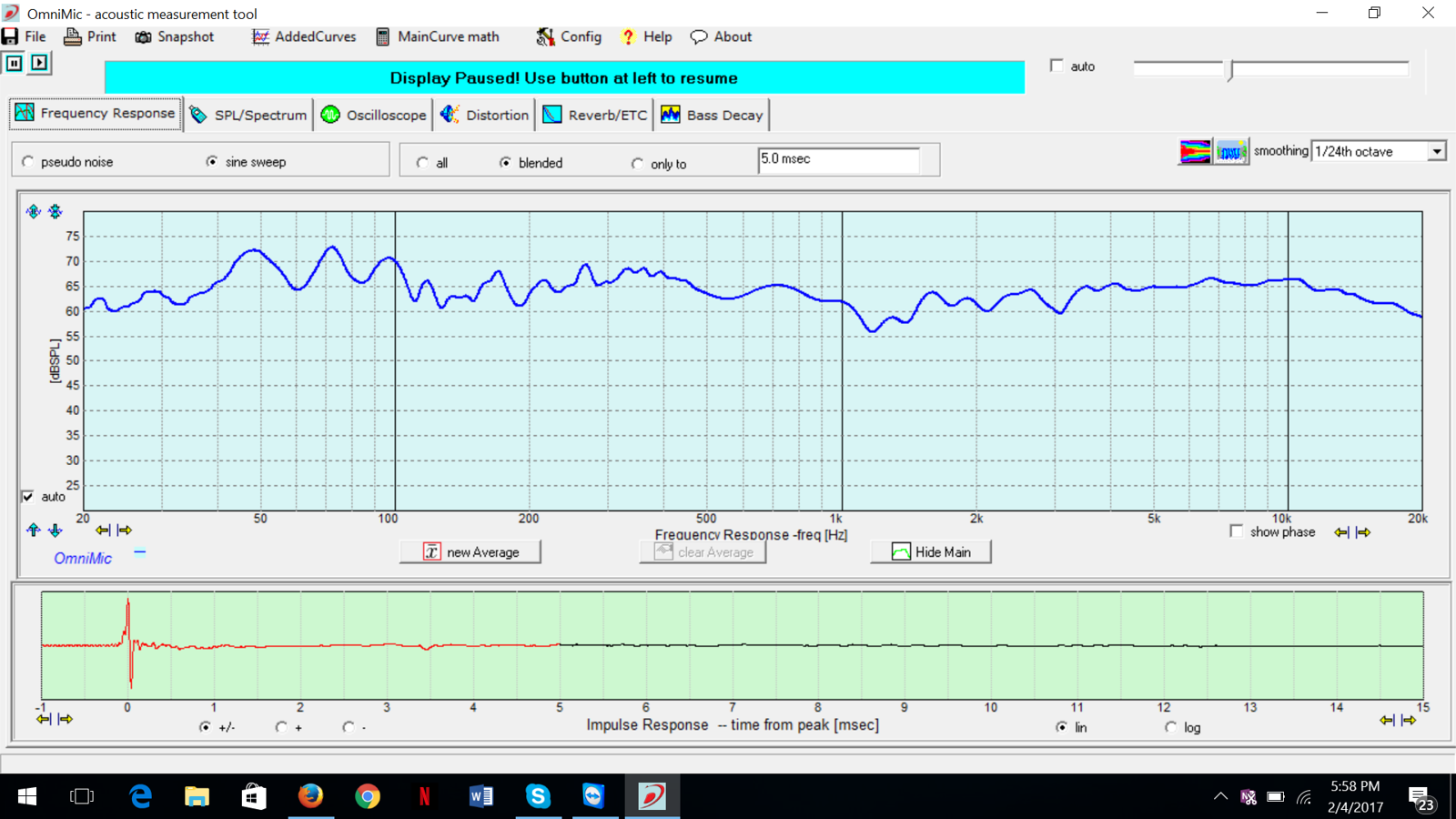The height and width of the screenshot is (819, 1456).
Task: Click right arrow at impulse start time
Action: pos(66,719)
